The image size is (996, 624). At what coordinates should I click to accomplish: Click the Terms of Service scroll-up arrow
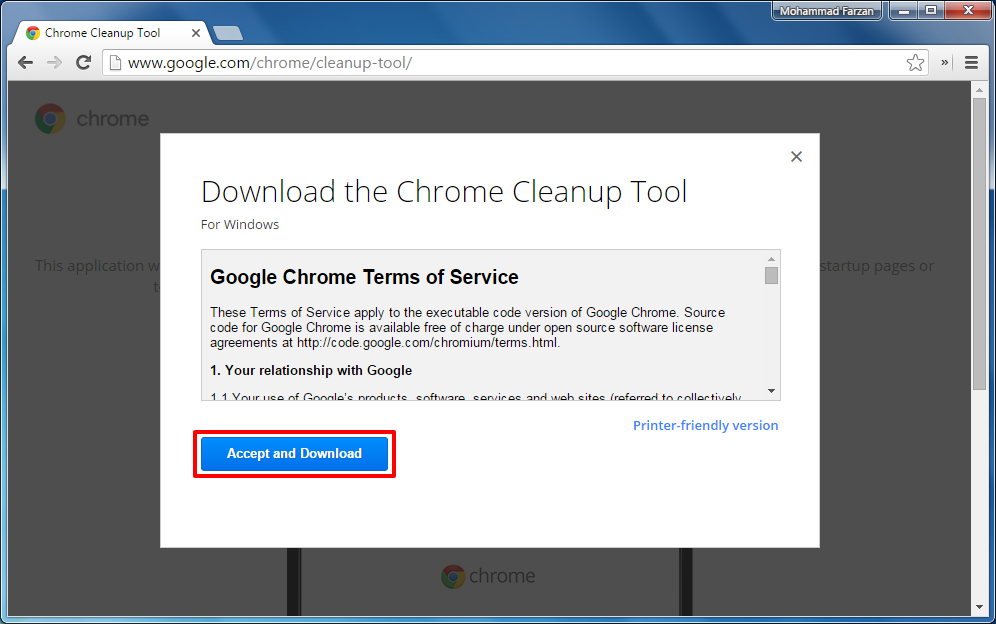point(771,259)
